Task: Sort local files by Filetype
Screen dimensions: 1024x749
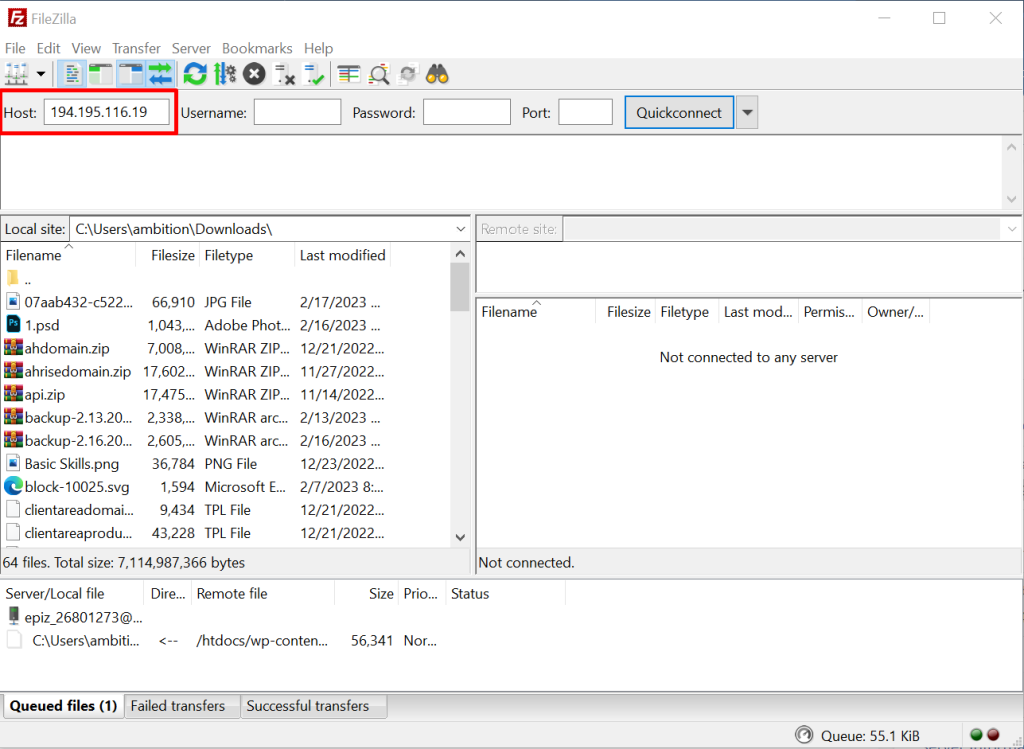Action: point(247,255)
